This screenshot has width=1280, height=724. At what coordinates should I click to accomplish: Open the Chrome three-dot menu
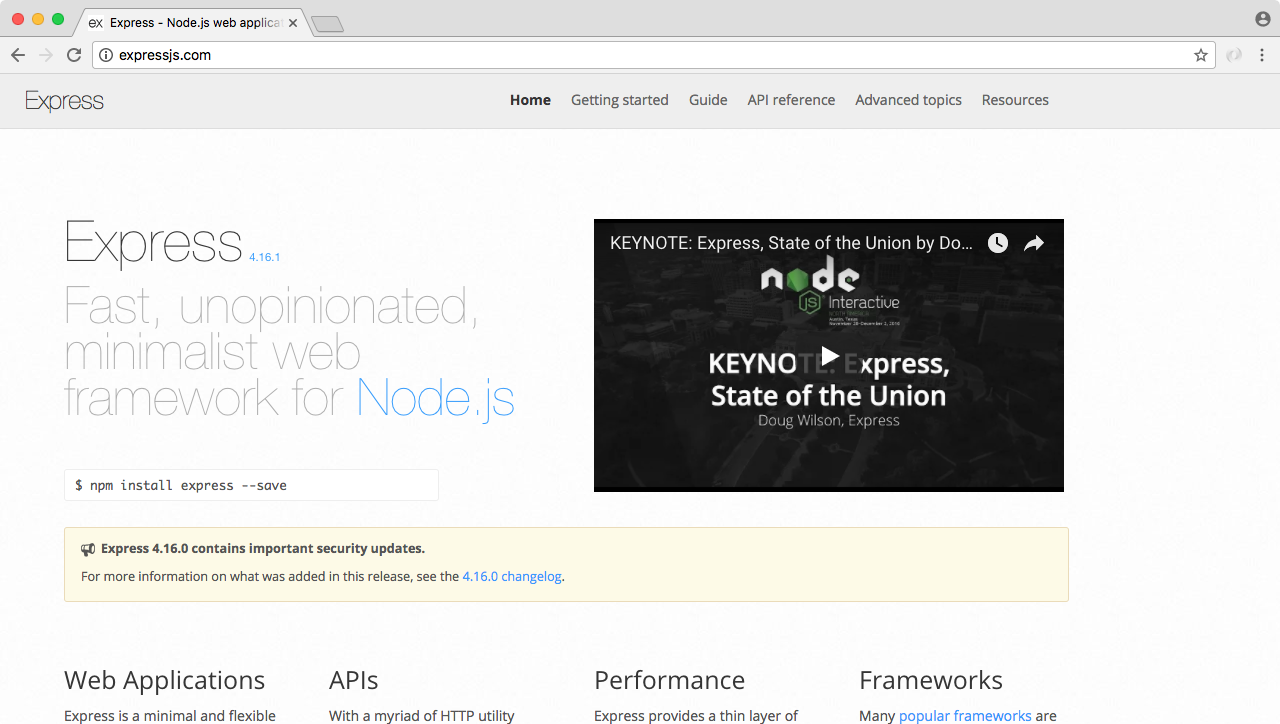1262,56
